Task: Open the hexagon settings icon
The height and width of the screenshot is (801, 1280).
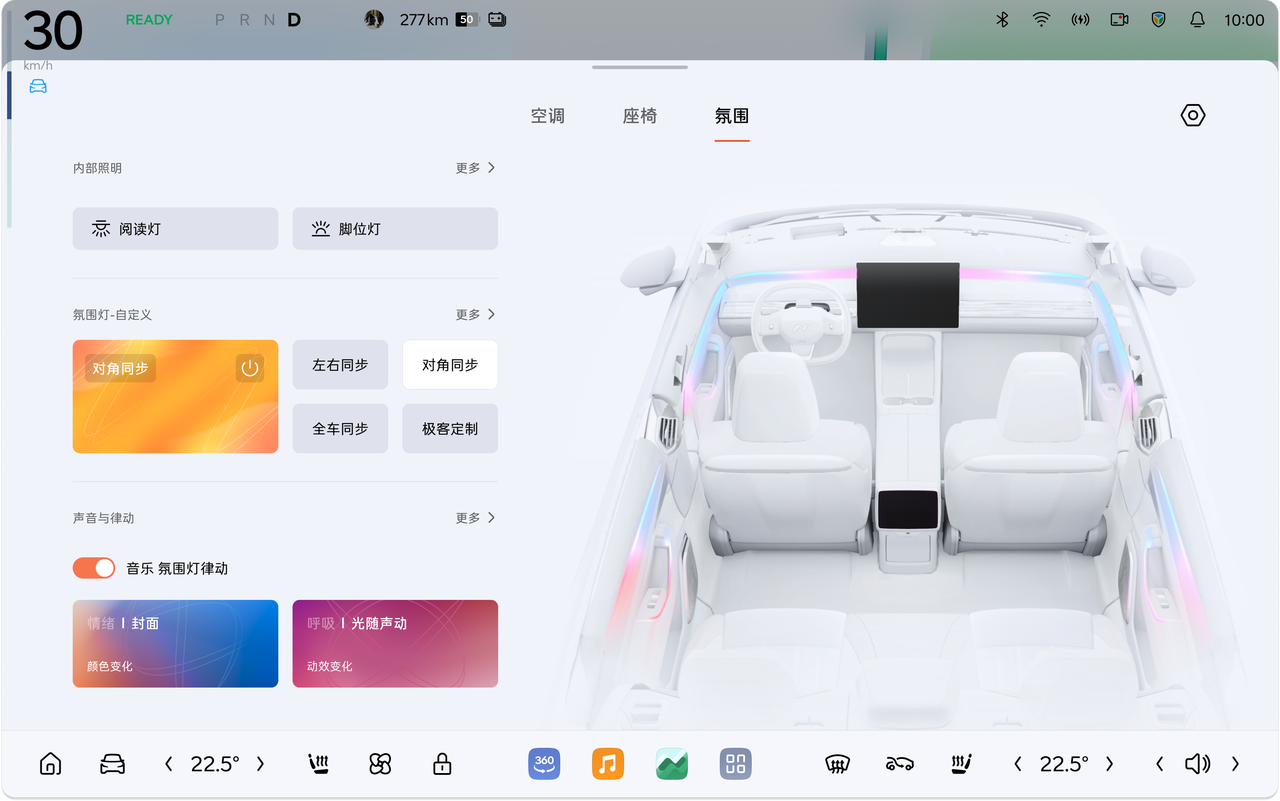Action: point(1193,115)
